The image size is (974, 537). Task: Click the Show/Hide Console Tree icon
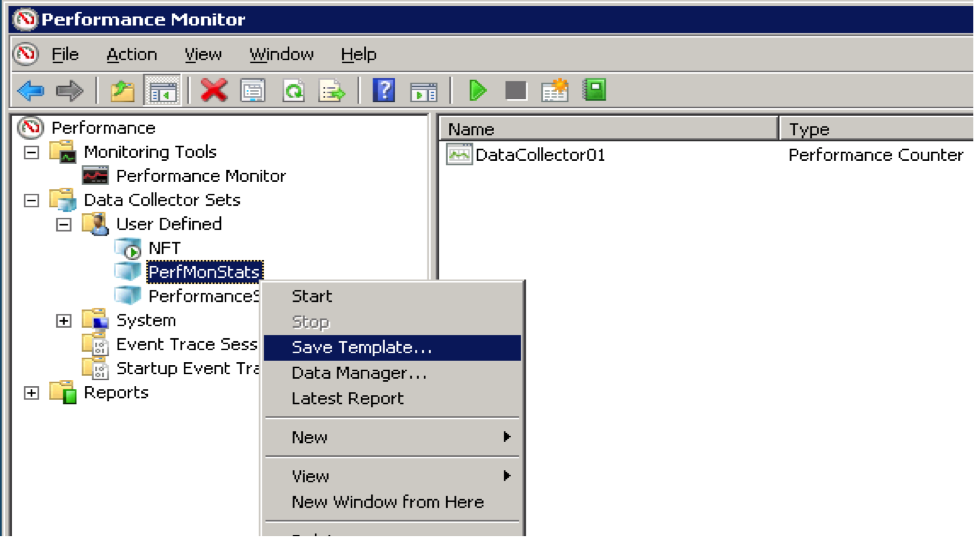point(161,91)
